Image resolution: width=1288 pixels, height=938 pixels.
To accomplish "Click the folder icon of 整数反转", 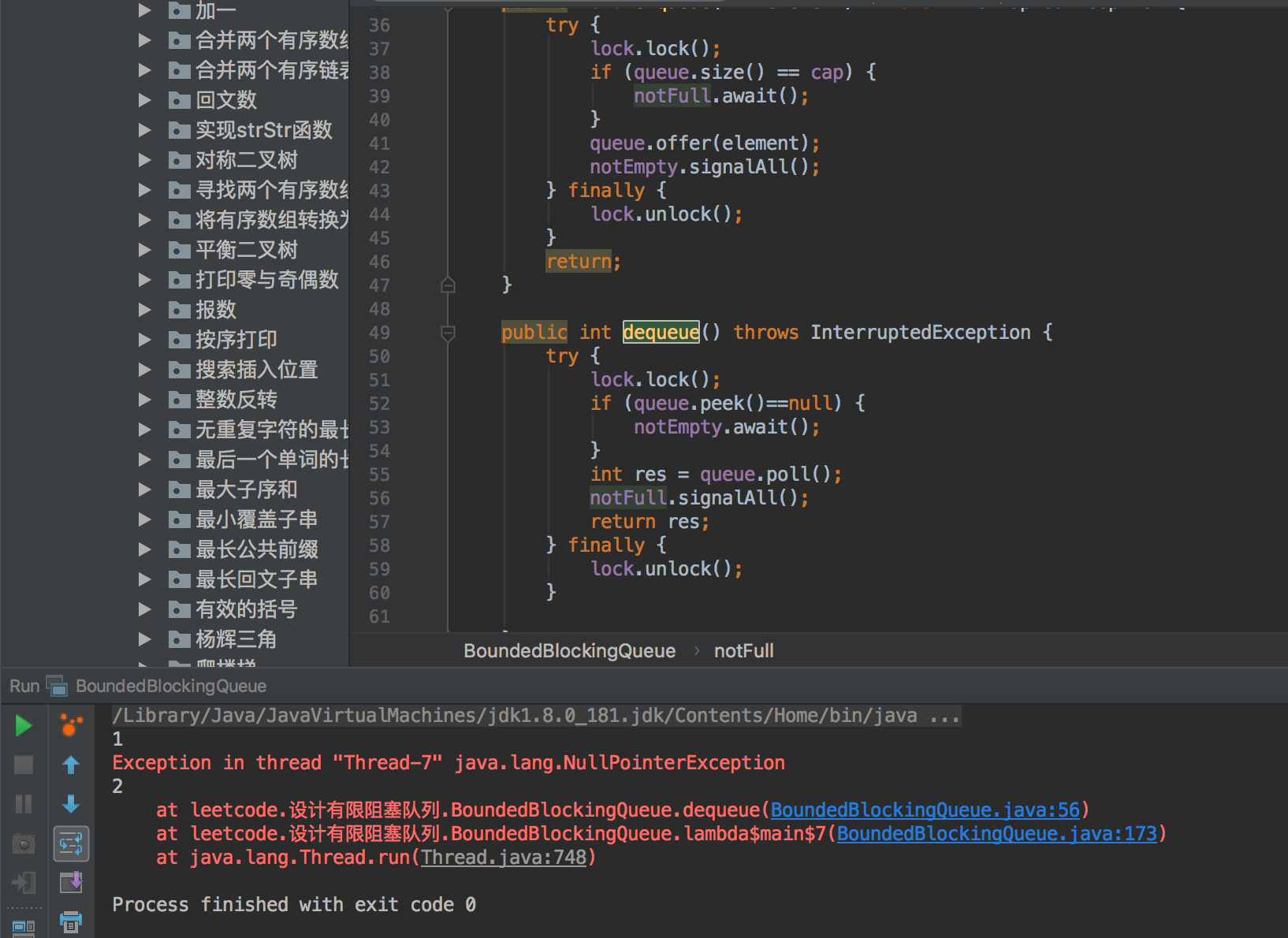I will click(x=180, y=400).
